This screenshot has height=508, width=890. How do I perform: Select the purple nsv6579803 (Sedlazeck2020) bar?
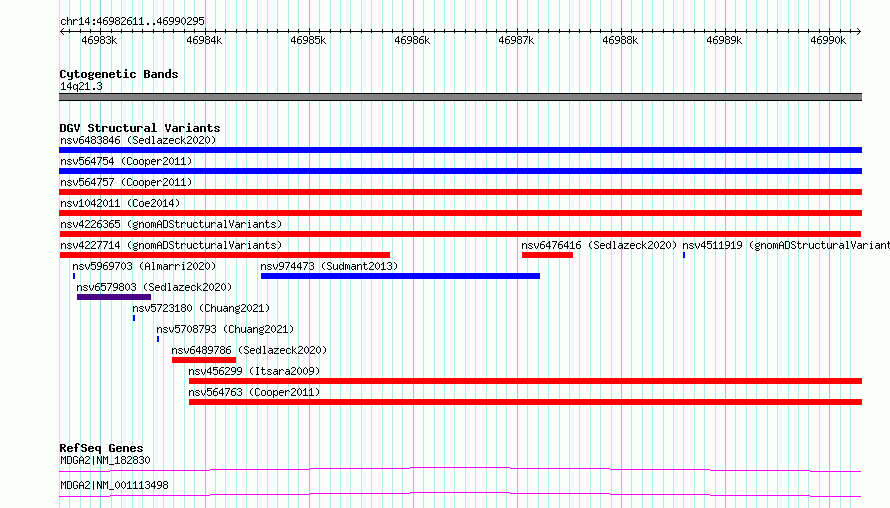tap(114, 297)
